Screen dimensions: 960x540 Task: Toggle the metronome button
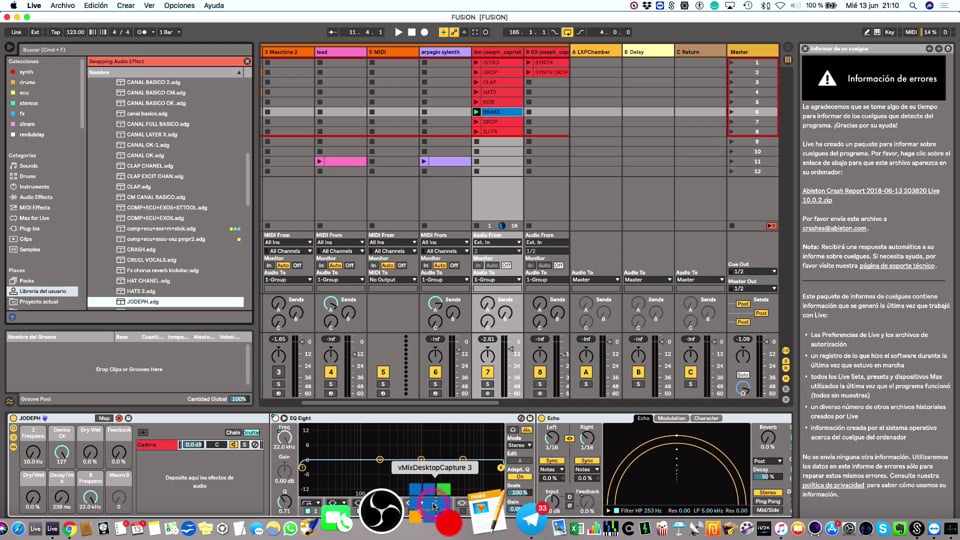click(x=143, y=32)
